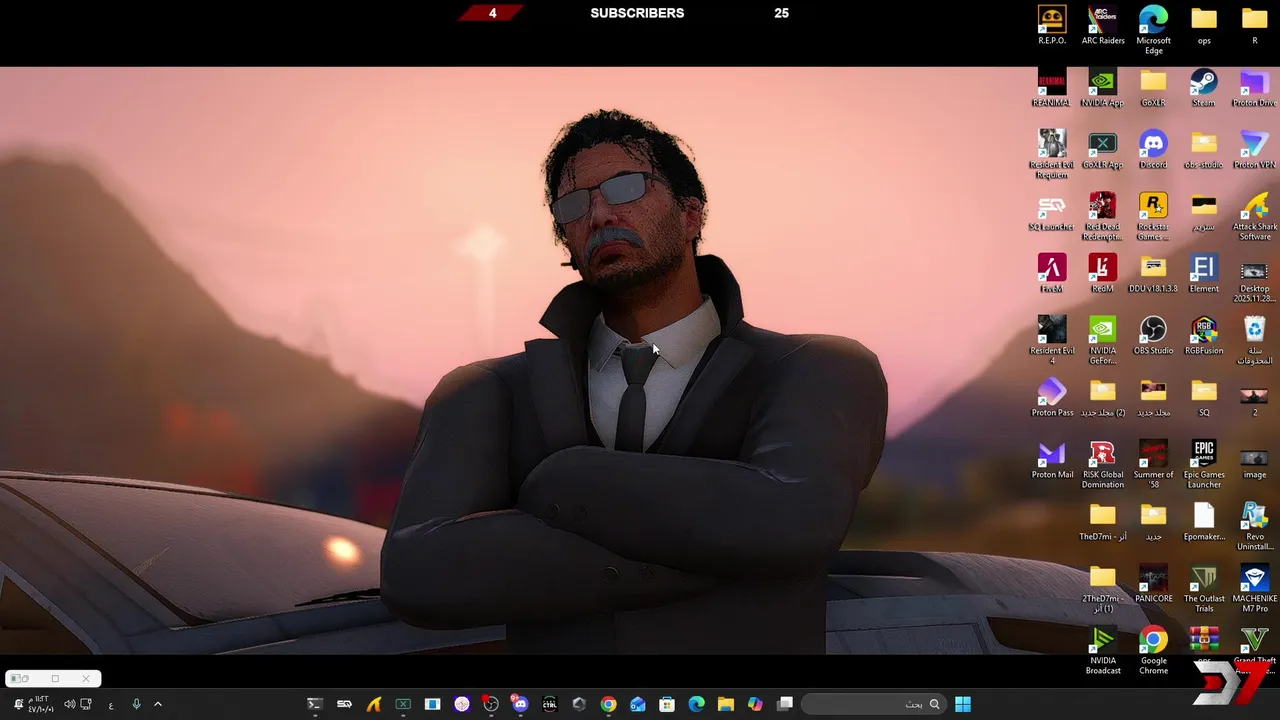Open the NVIDIA App desktop shortcut
This screenshot has height=720, width=1280.
coord(1102,88)
